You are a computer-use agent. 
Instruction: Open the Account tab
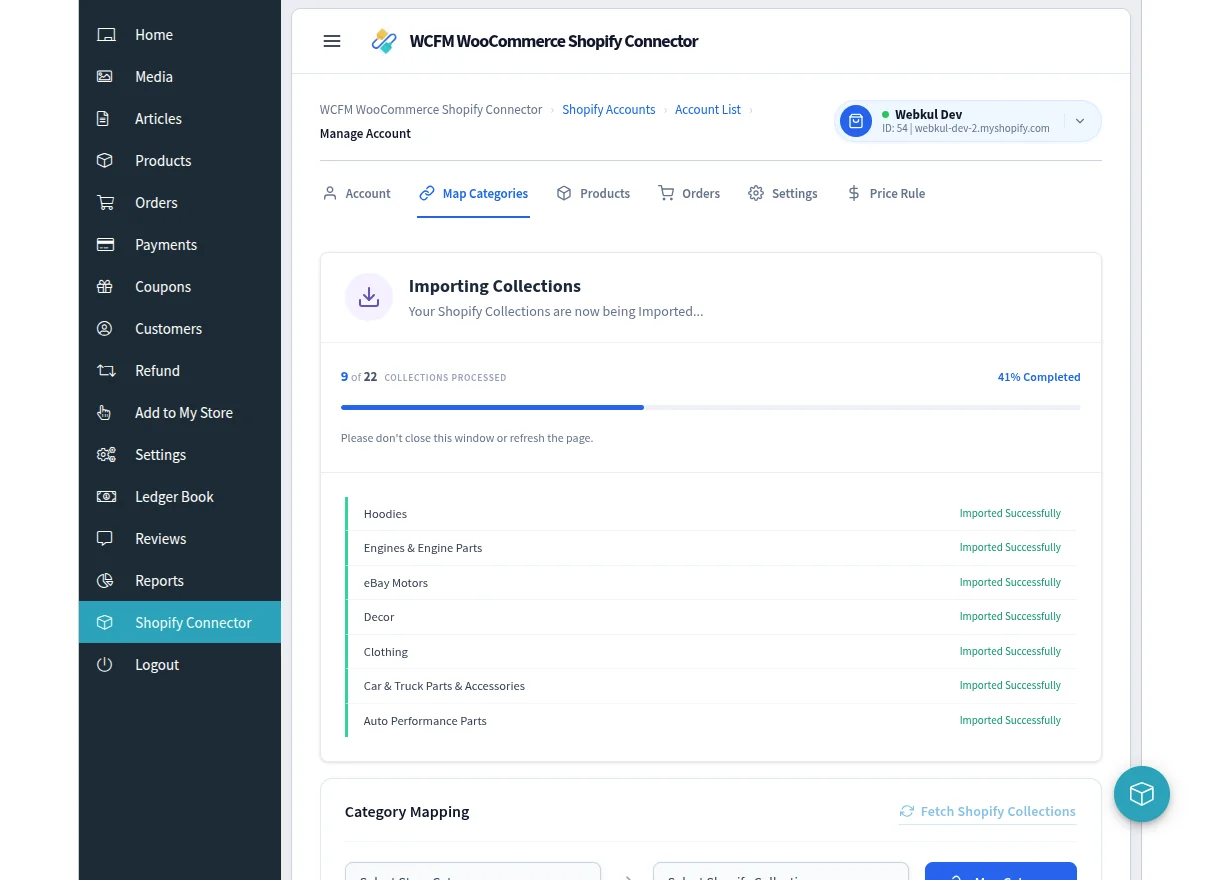(357, 193)
